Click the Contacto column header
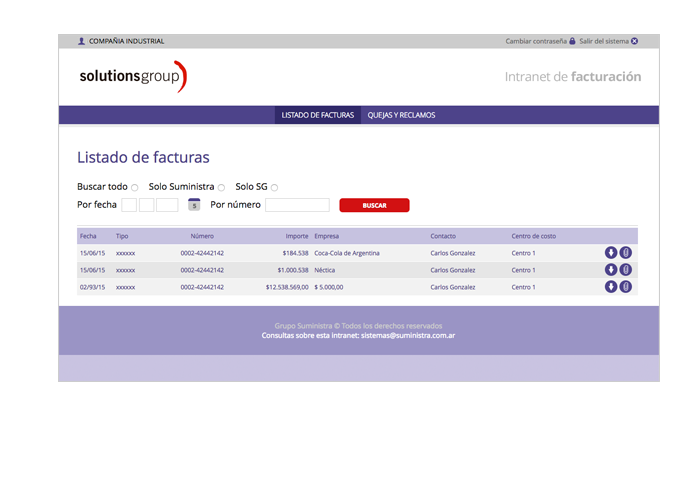This screenshot has height=500, width=700. click(443, 236)
